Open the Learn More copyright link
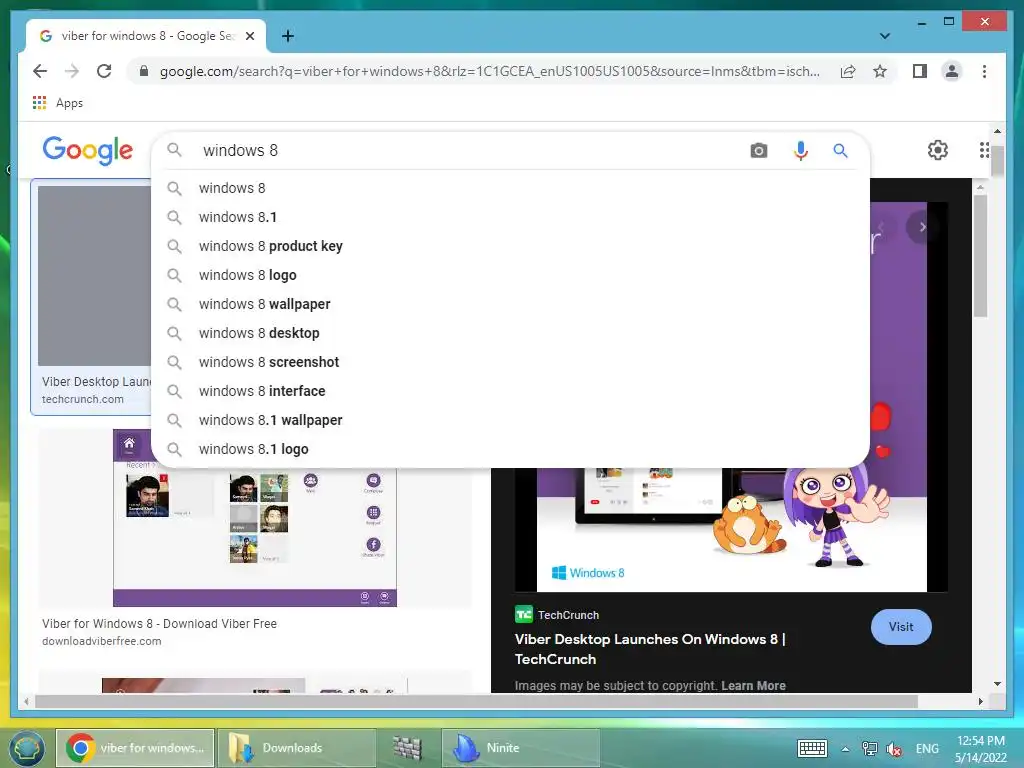This screenshot has height=768, width=1024. tap(753, 686)
